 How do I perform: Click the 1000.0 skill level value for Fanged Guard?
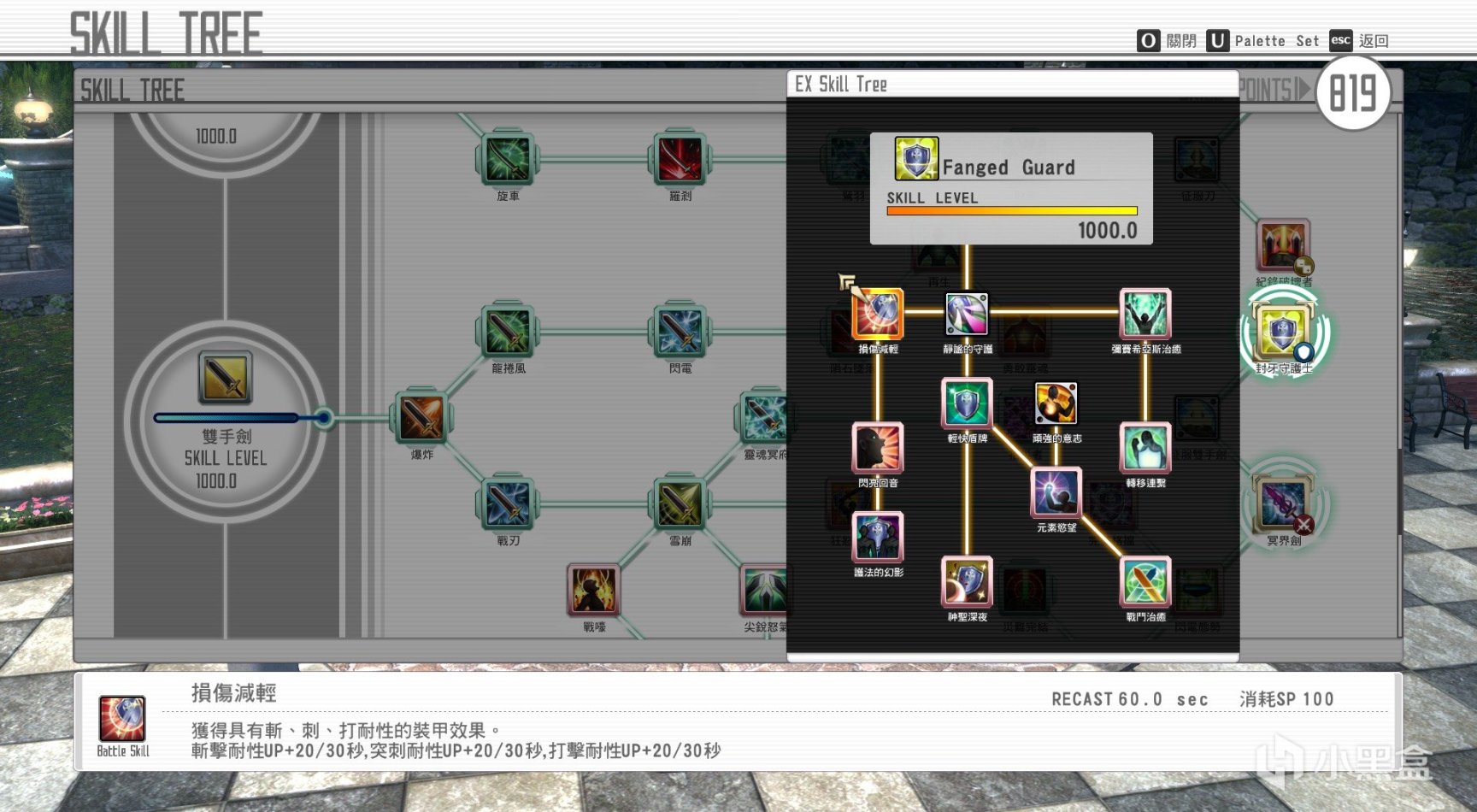click(x=1108, y=231)
